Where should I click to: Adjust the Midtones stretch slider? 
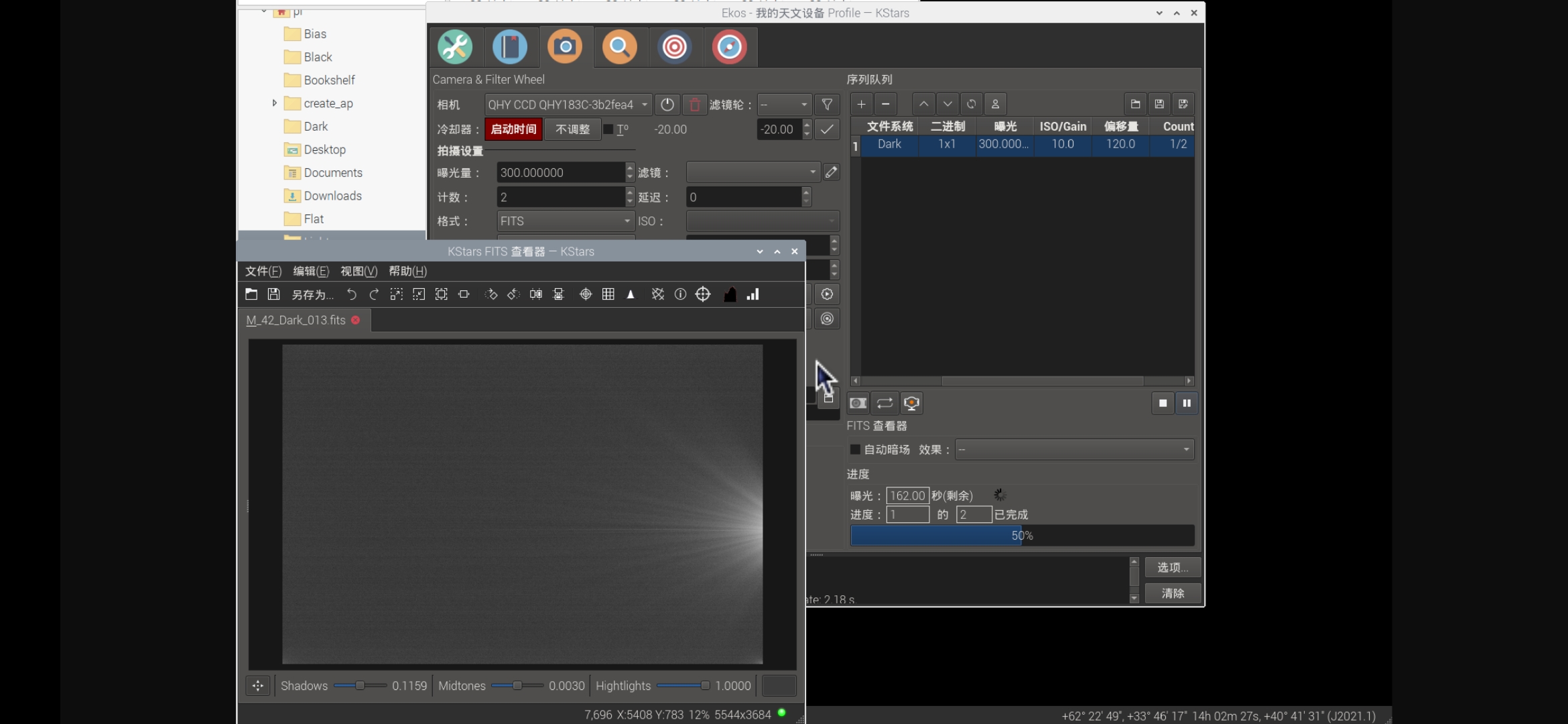[517, 686]
